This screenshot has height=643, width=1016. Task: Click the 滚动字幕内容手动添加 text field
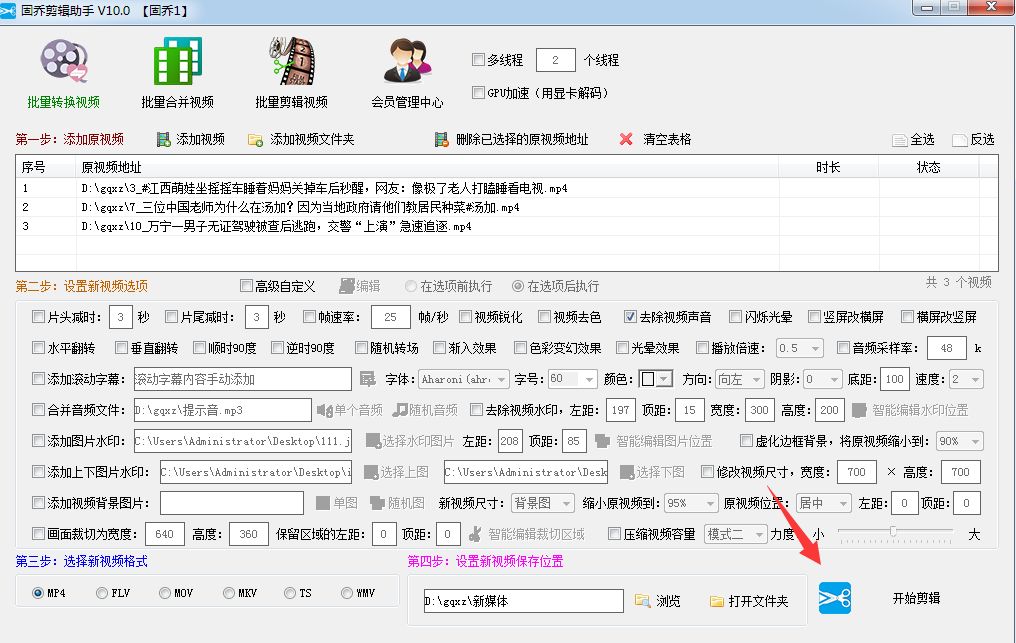pos(242,379)
